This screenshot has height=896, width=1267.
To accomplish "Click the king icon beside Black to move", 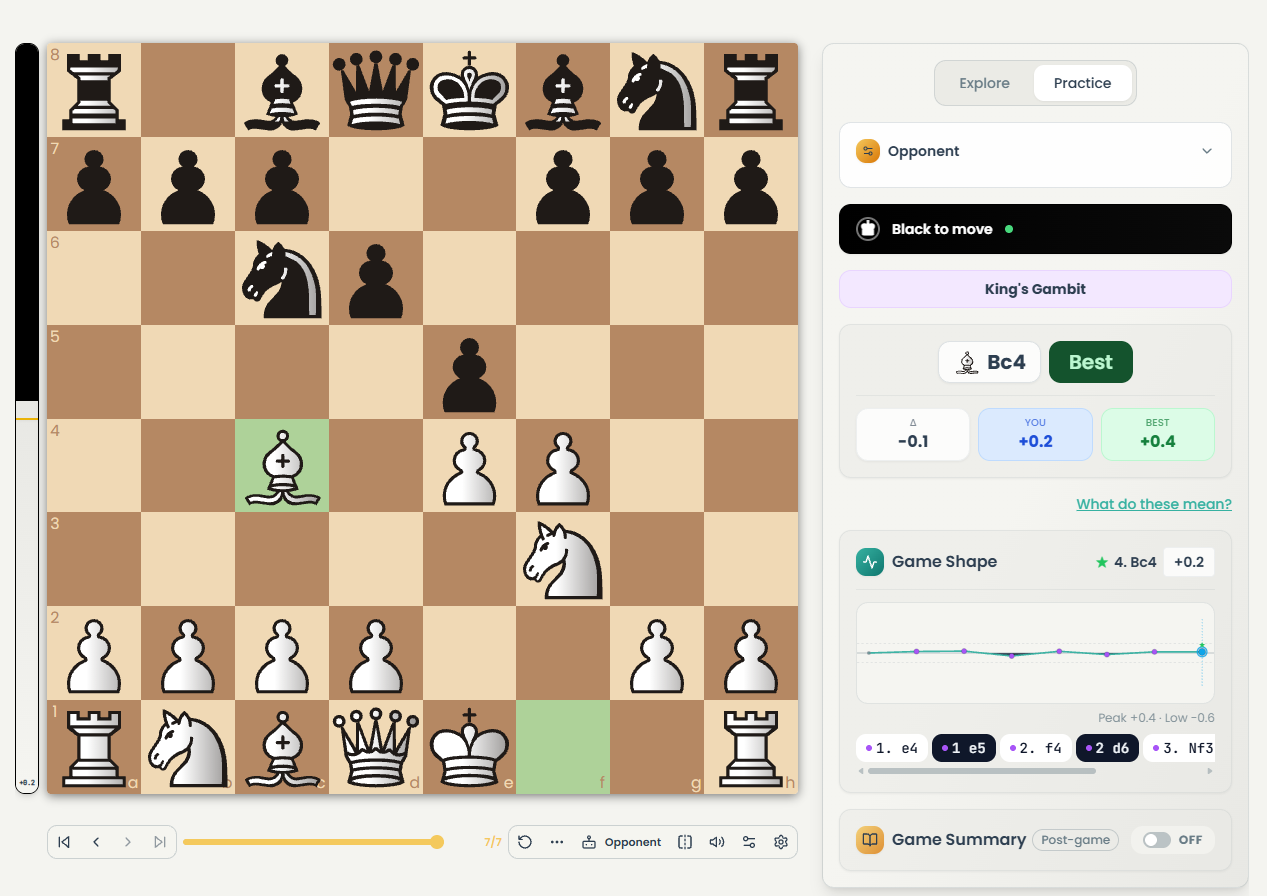I will pyautogui.click(x=868, y=229).
